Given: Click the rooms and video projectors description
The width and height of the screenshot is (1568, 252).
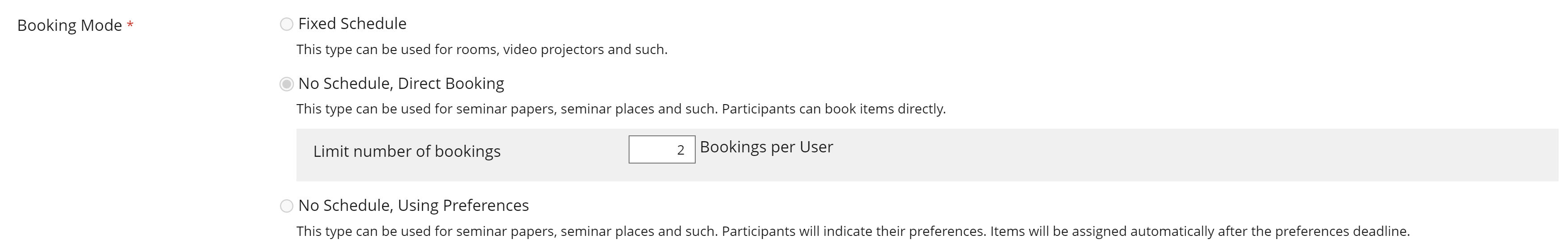Looking at the screenshot, I should [482, 49].
